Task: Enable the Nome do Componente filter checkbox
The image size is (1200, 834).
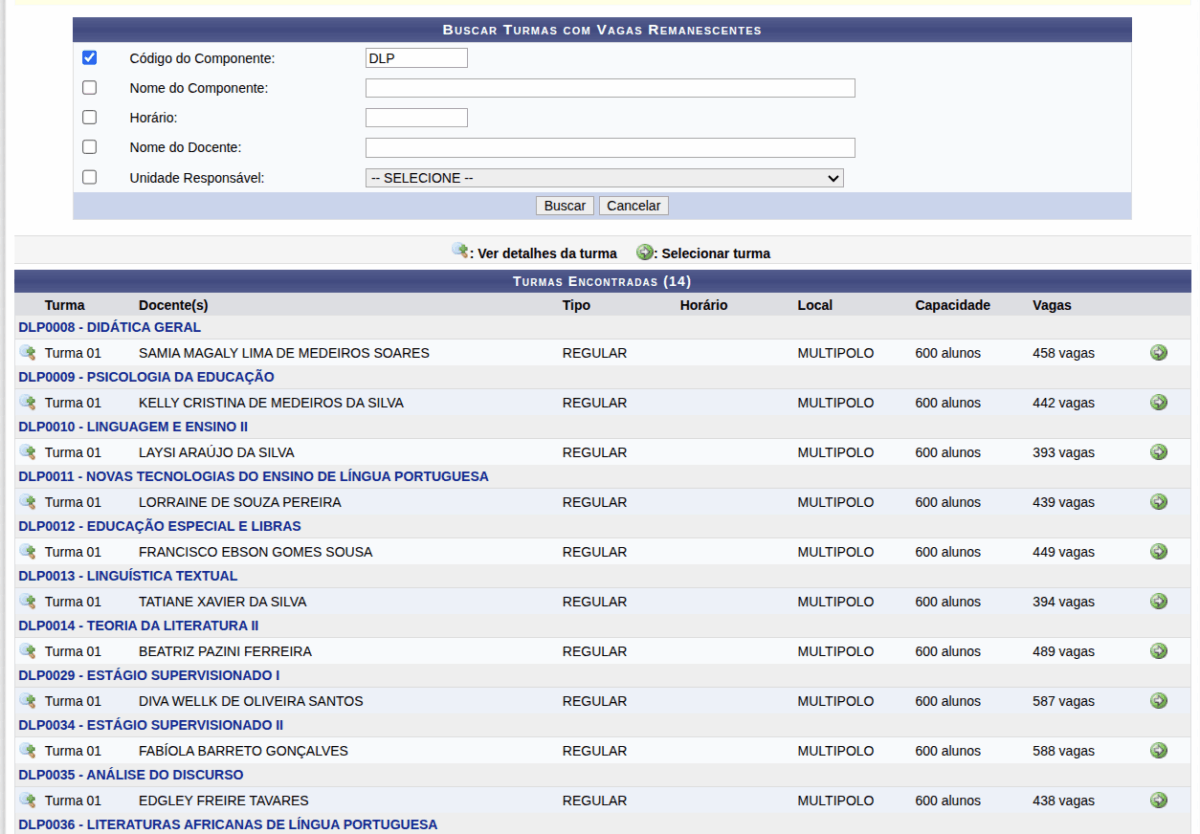Action: tap(90, 88)
